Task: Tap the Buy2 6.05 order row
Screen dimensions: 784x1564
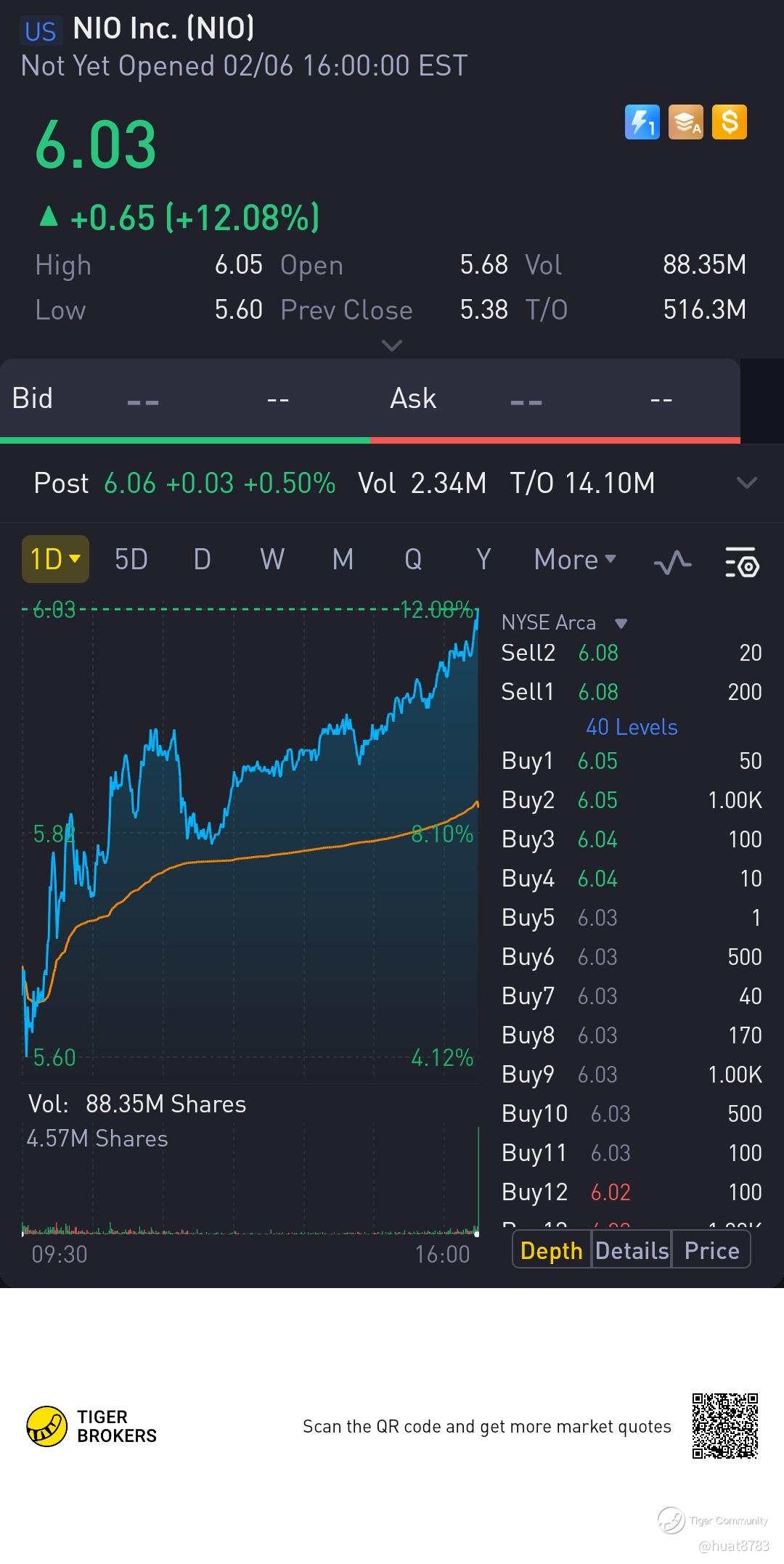Action: (632, 799)
